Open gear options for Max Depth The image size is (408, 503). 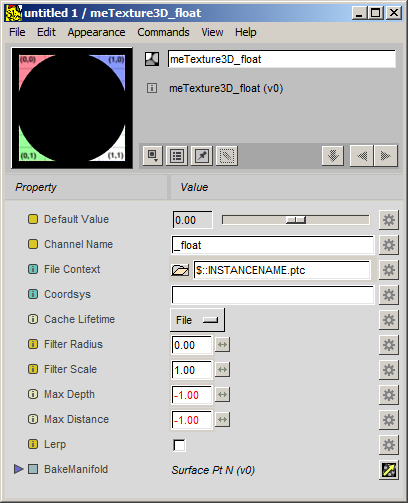pyautogui.click(x=389, y=395)
